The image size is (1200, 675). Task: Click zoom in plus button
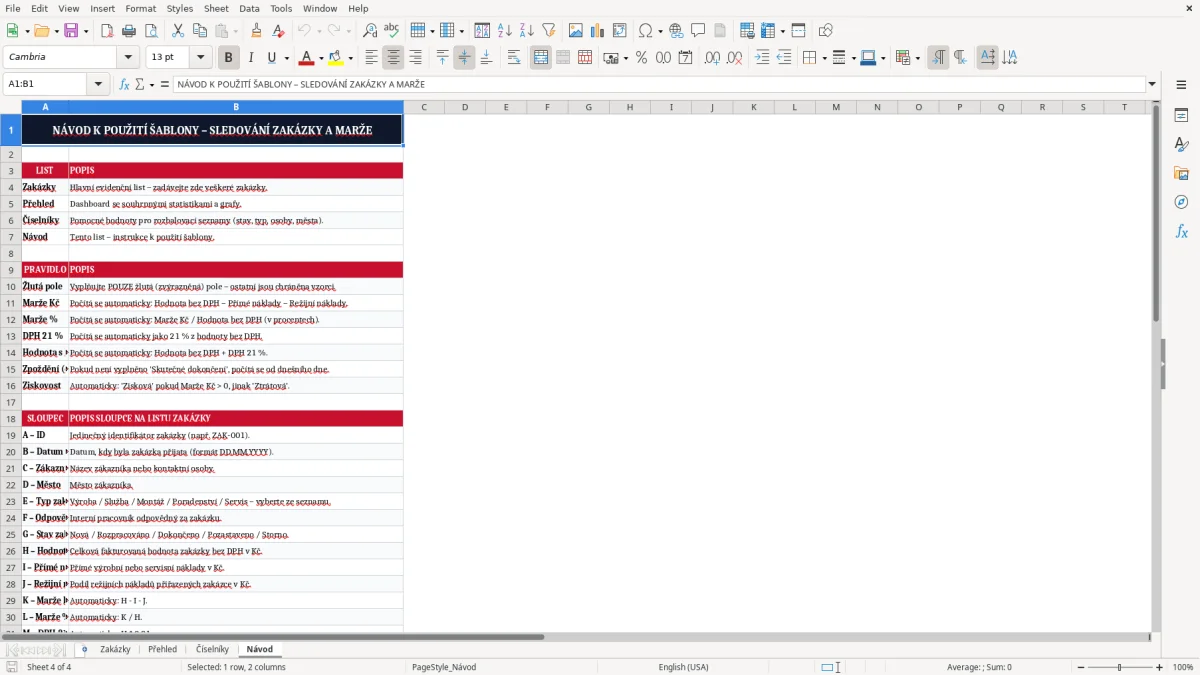tap(1160, 667)
